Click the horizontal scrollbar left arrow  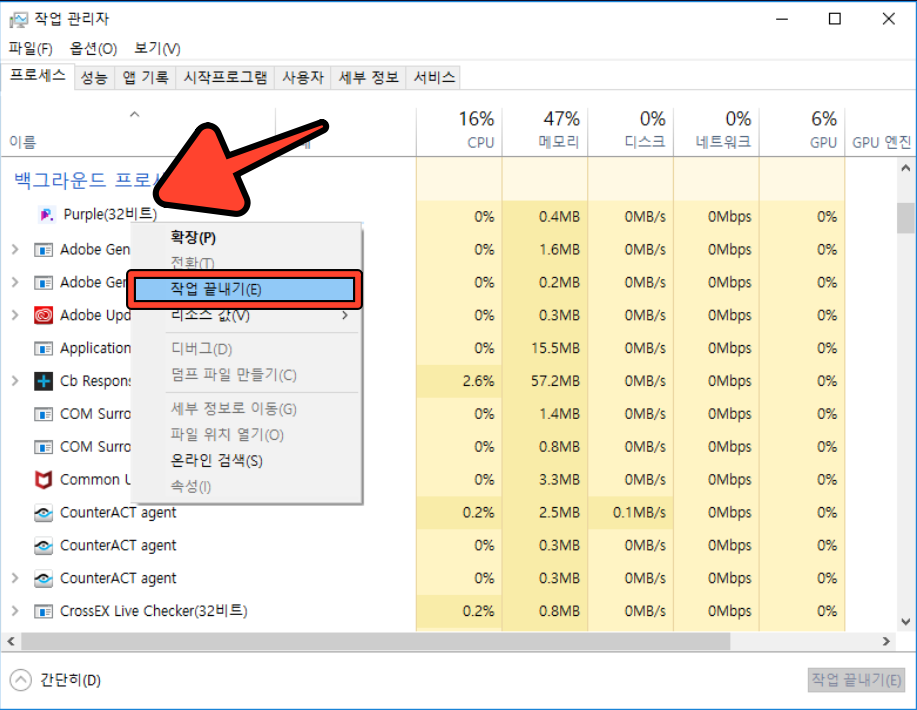11,642
